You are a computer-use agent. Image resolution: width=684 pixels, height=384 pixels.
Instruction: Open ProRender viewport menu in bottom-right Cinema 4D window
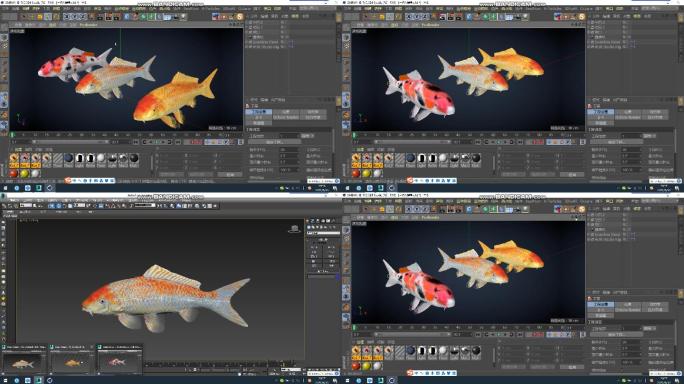pyautogui.click(x=431, y=217)
